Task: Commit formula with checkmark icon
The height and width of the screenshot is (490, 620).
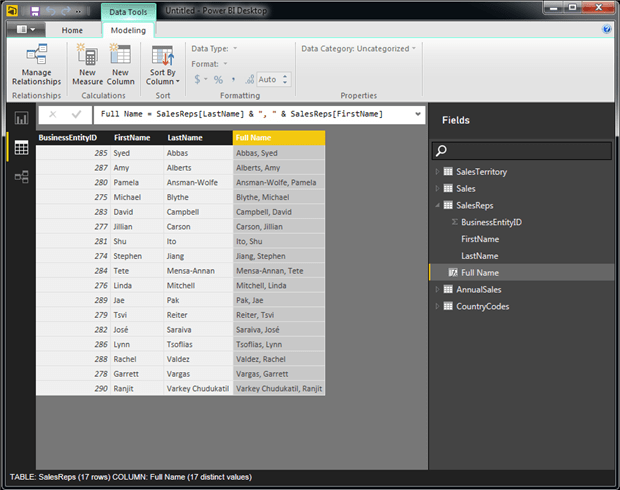Action: [x=76, y=114]
